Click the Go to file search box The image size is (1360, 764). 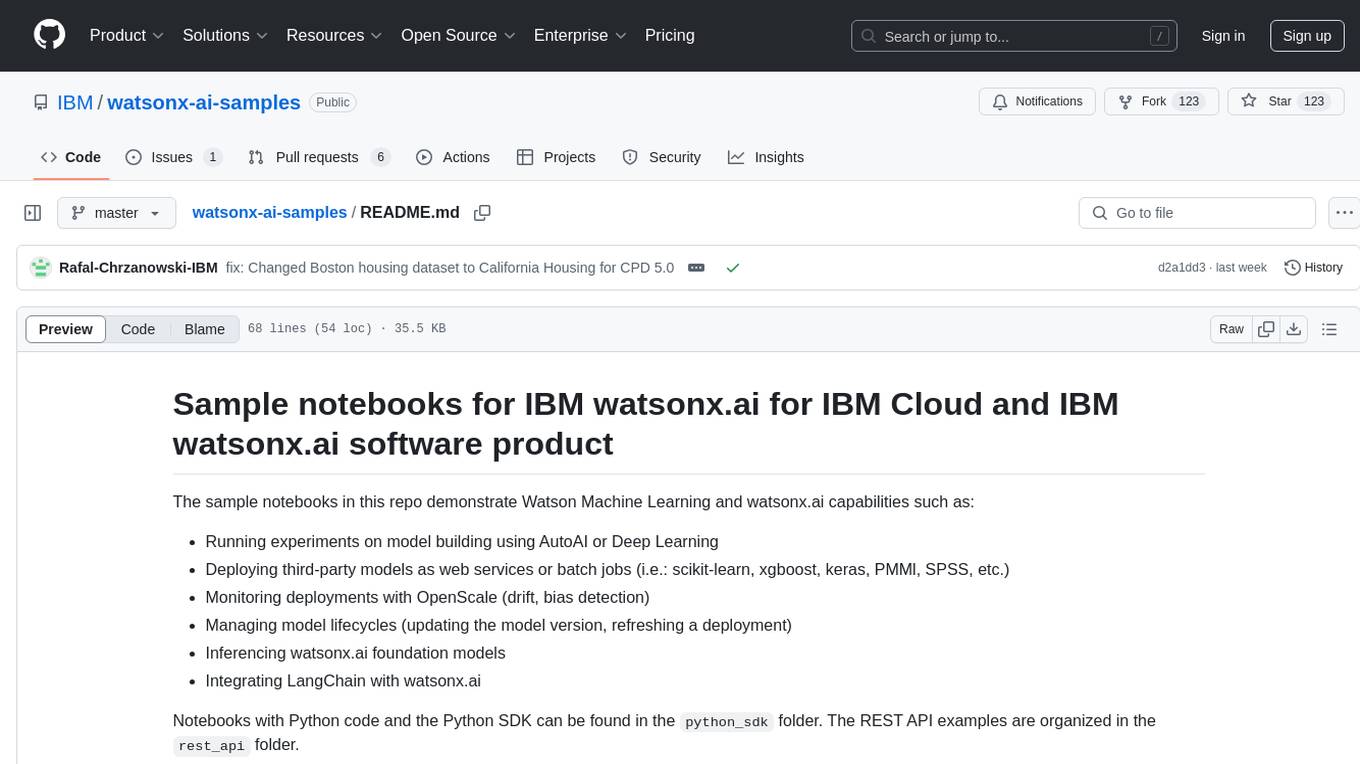[1197, 213]
